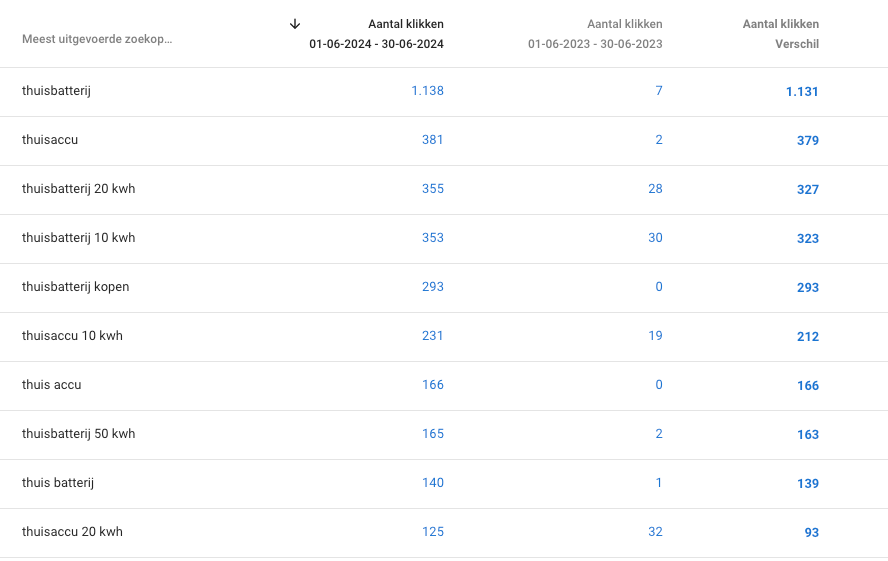
Task: Open the thuisaccu 20 kwh query
Action: pyautogui.click(x=72, y=532)
